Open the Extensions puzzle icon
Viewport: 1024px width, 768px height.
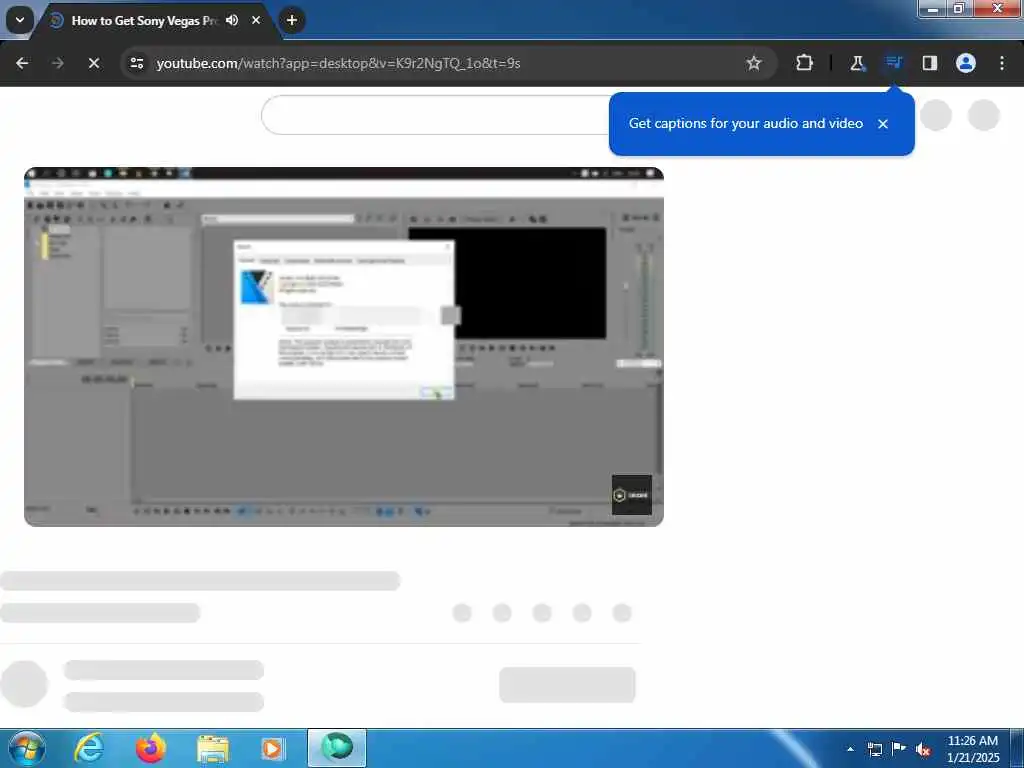(805, 63)
